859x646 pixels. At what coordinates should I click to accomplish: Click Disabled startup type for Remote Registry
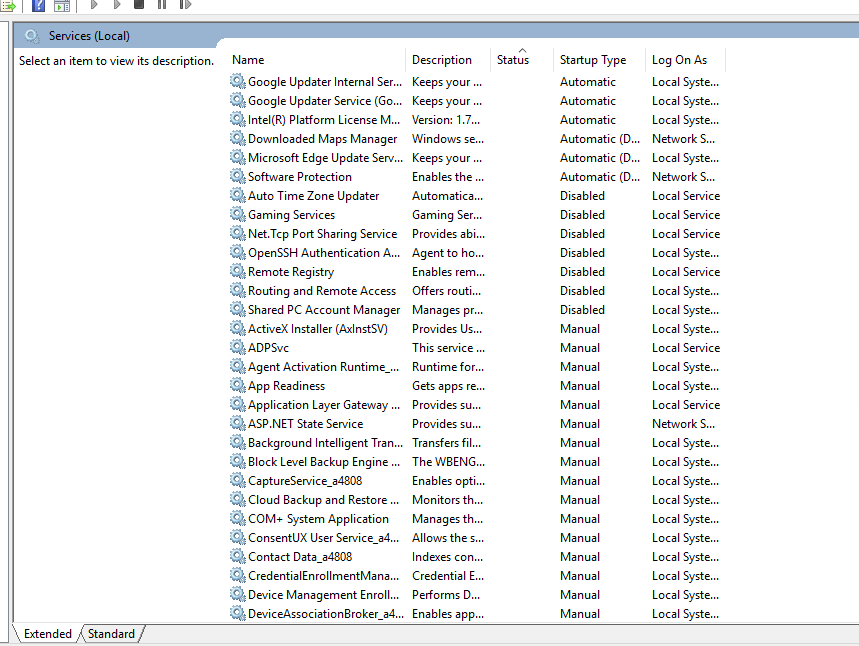(582, 272)
